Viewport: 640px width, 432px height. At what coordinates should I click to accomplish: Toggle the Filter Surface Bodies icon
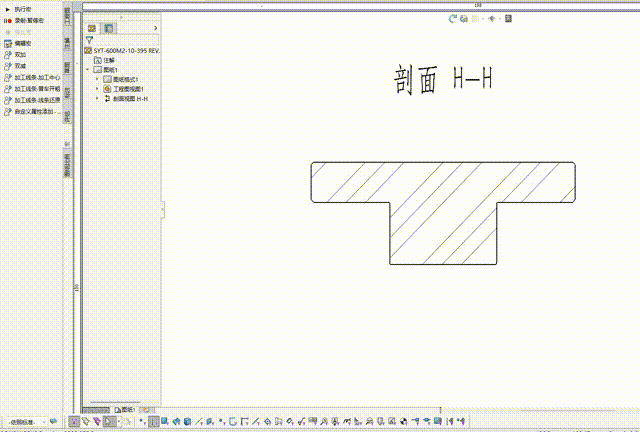[x=176, y=421]
